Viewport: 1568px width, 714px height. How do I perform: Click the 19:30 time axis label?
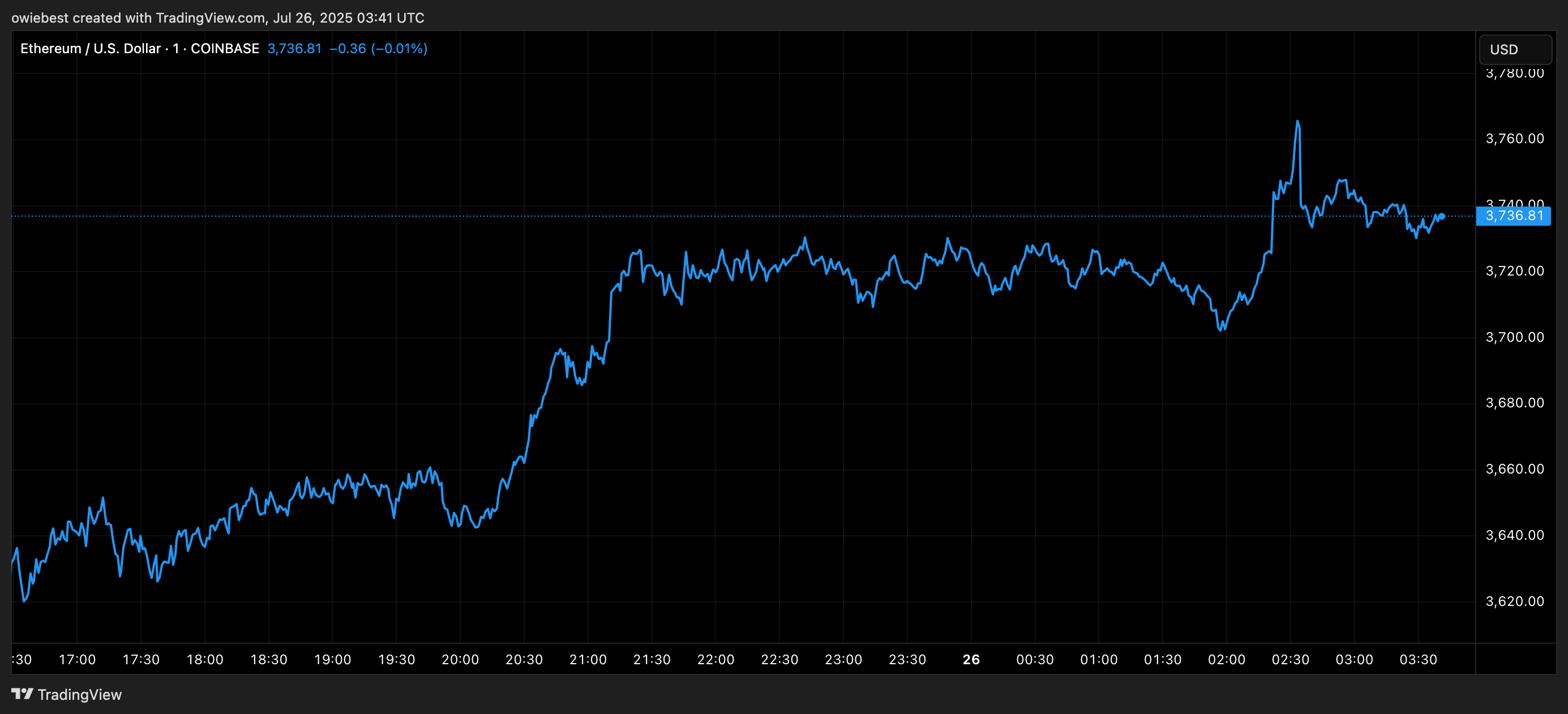(x=396, y=659)
